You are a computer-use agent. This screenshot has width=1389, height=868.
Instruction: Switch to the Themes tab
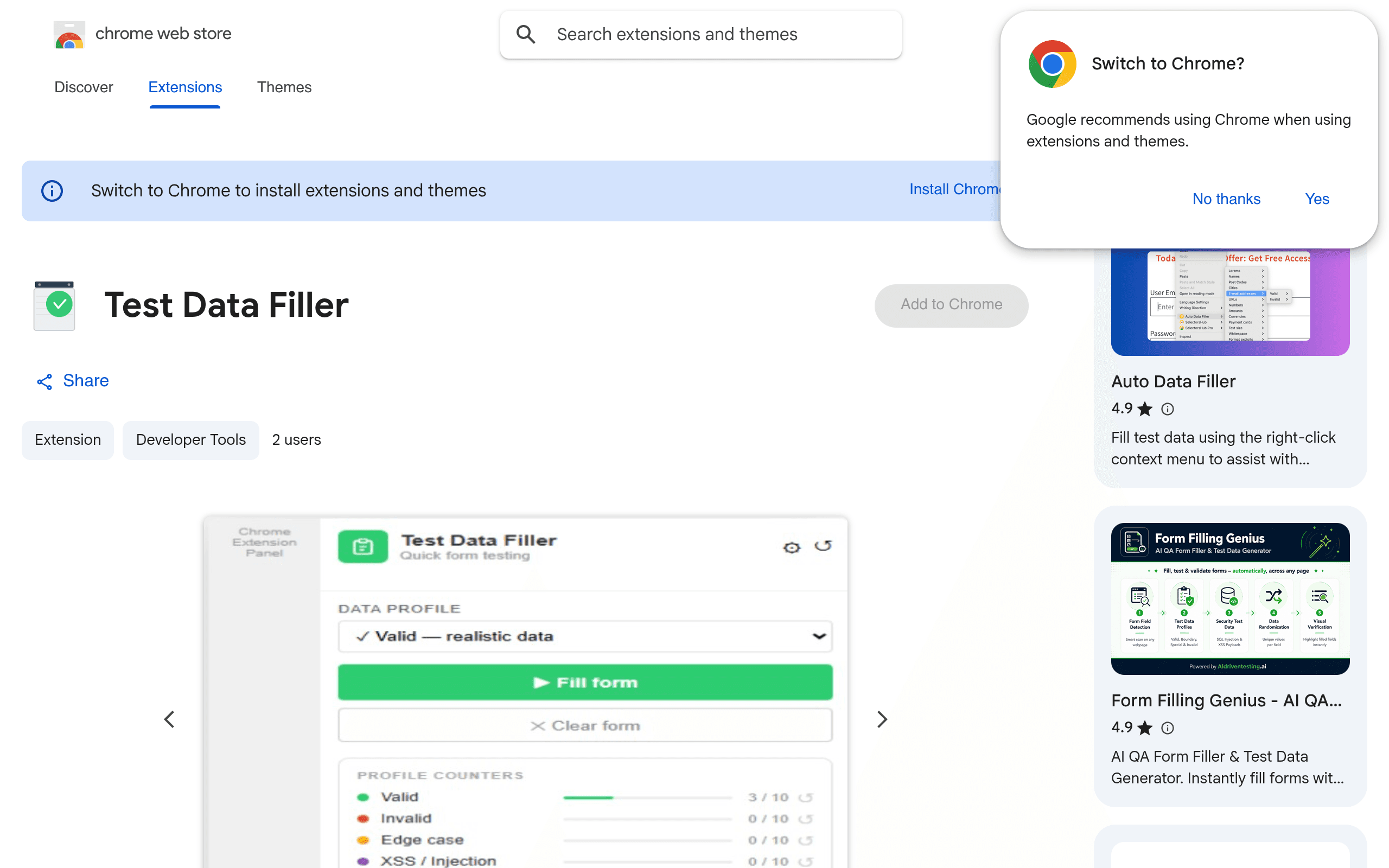284,87
